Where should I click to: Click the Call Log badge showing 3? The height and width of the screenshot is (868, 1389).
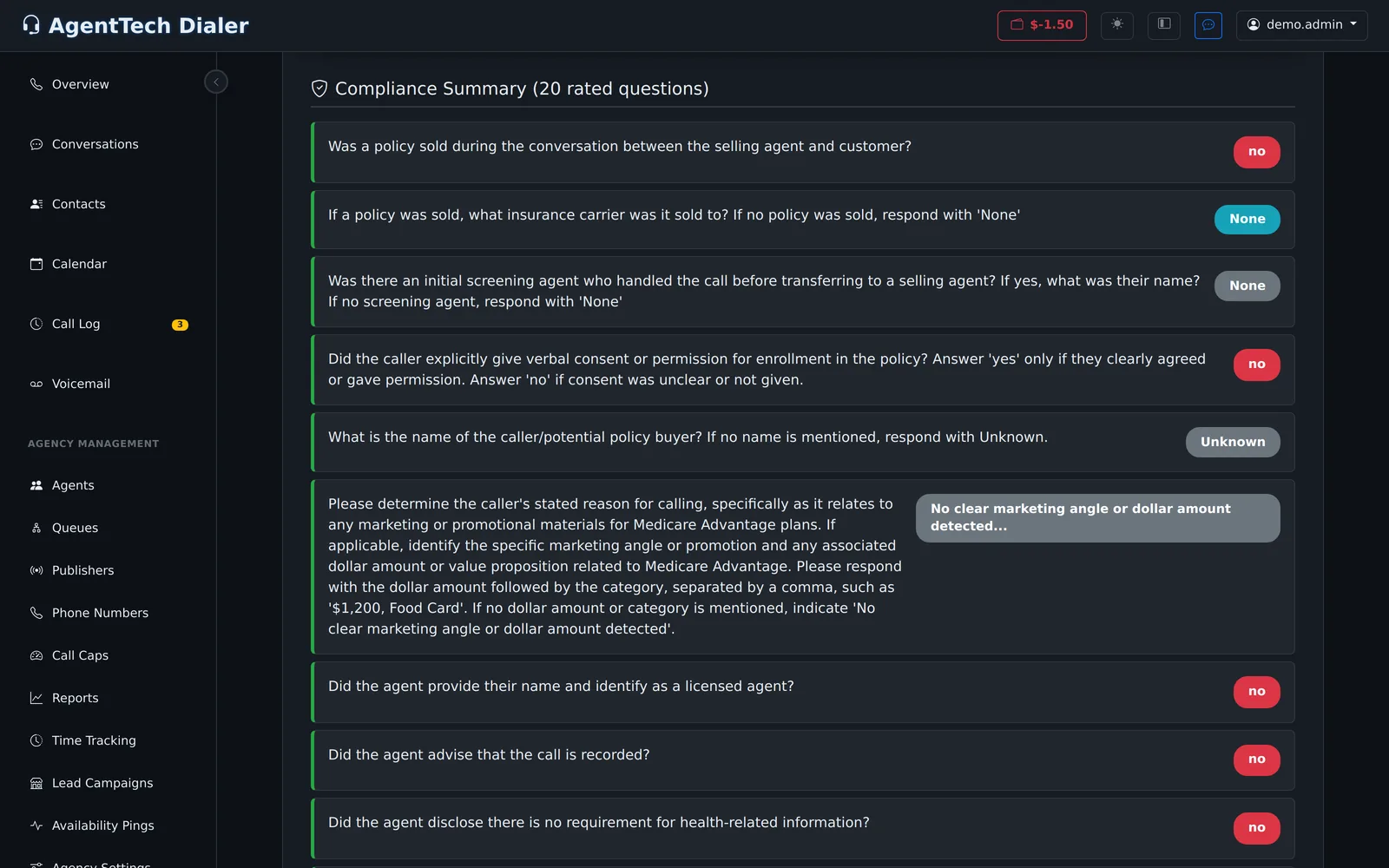(x=180, y=325)
